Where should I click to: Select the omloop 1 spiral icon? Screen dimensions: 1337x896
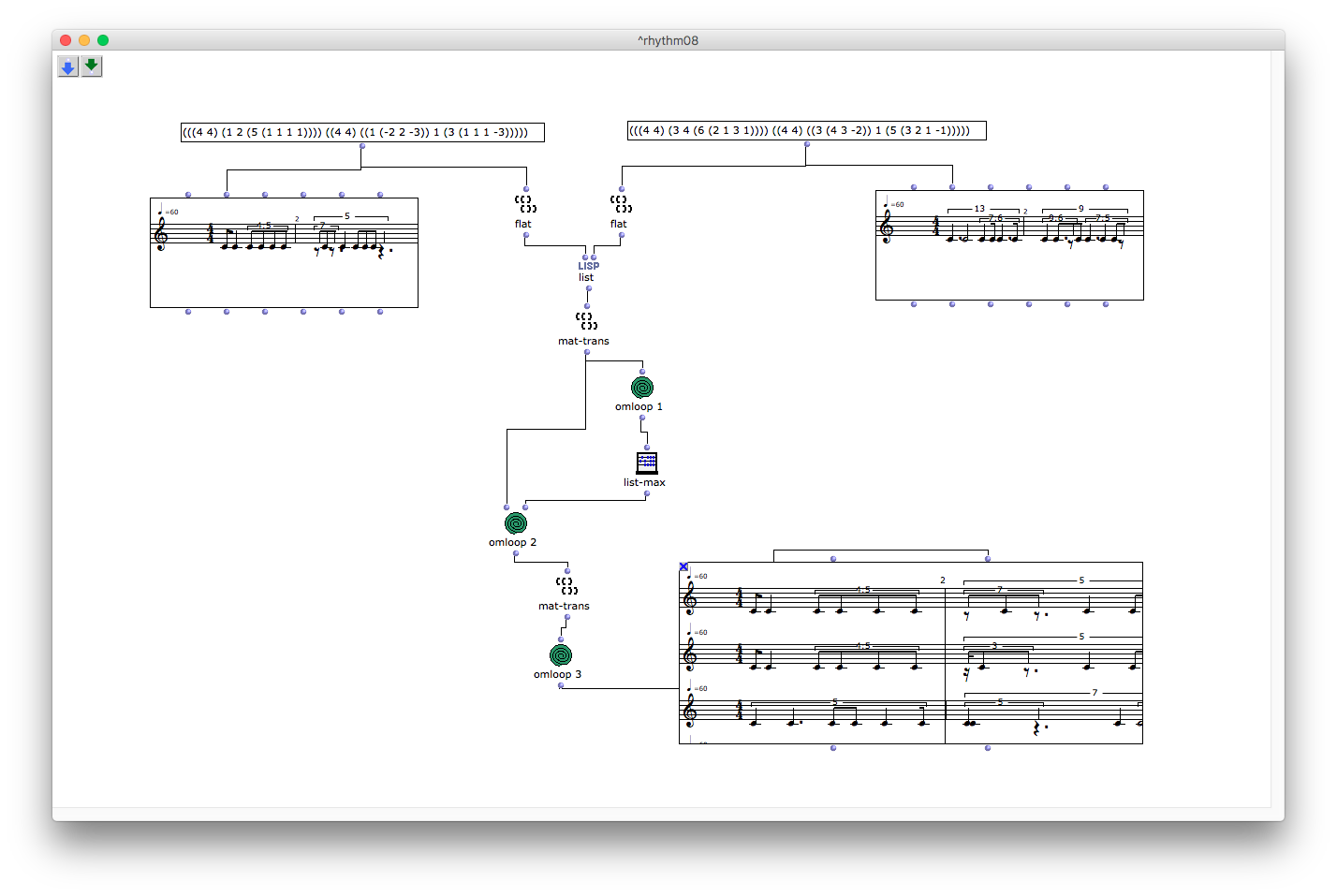(x=642, y=388)
